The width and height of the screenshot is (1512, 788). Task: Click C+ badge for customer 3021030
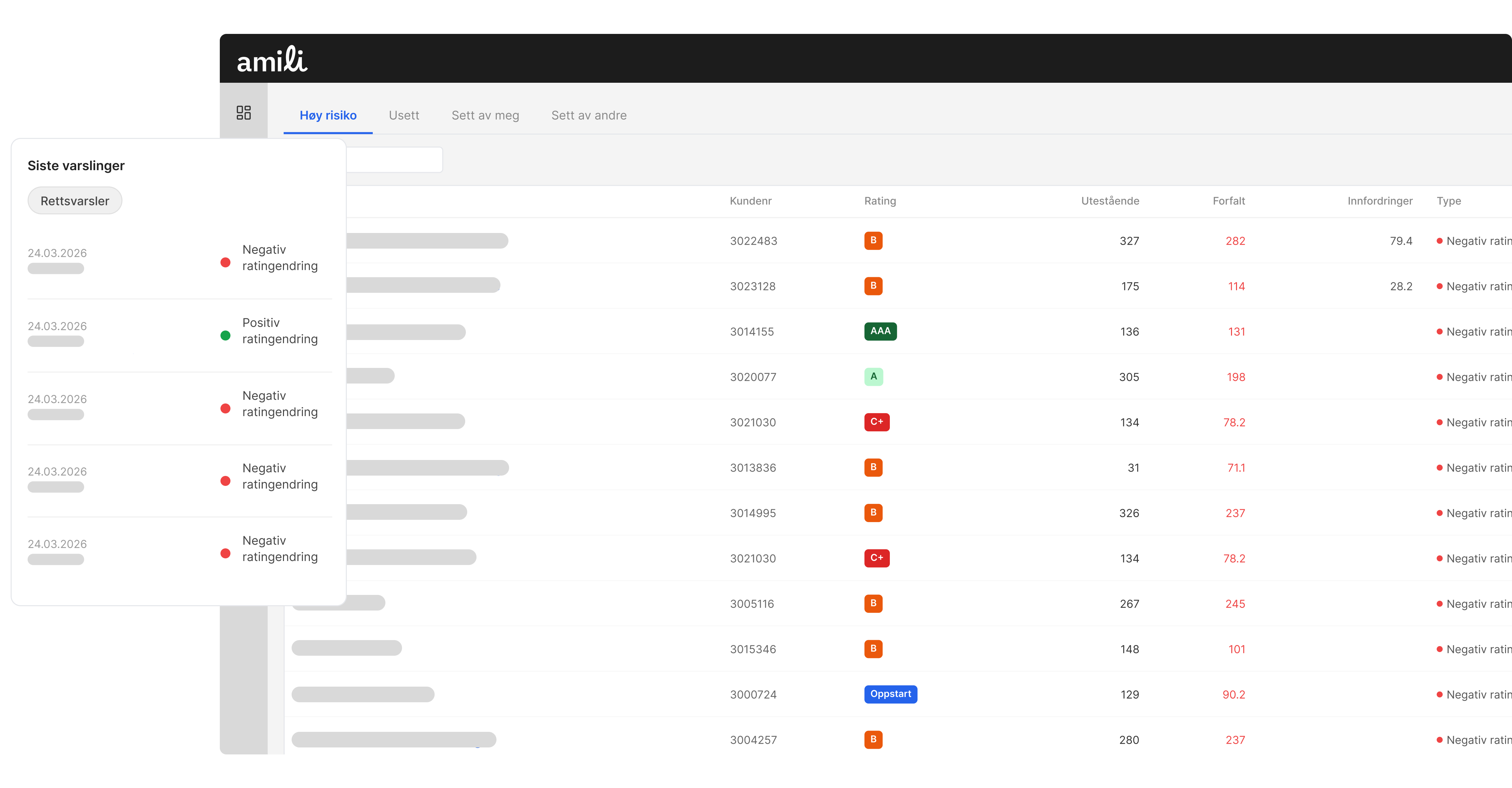point(876,422)
